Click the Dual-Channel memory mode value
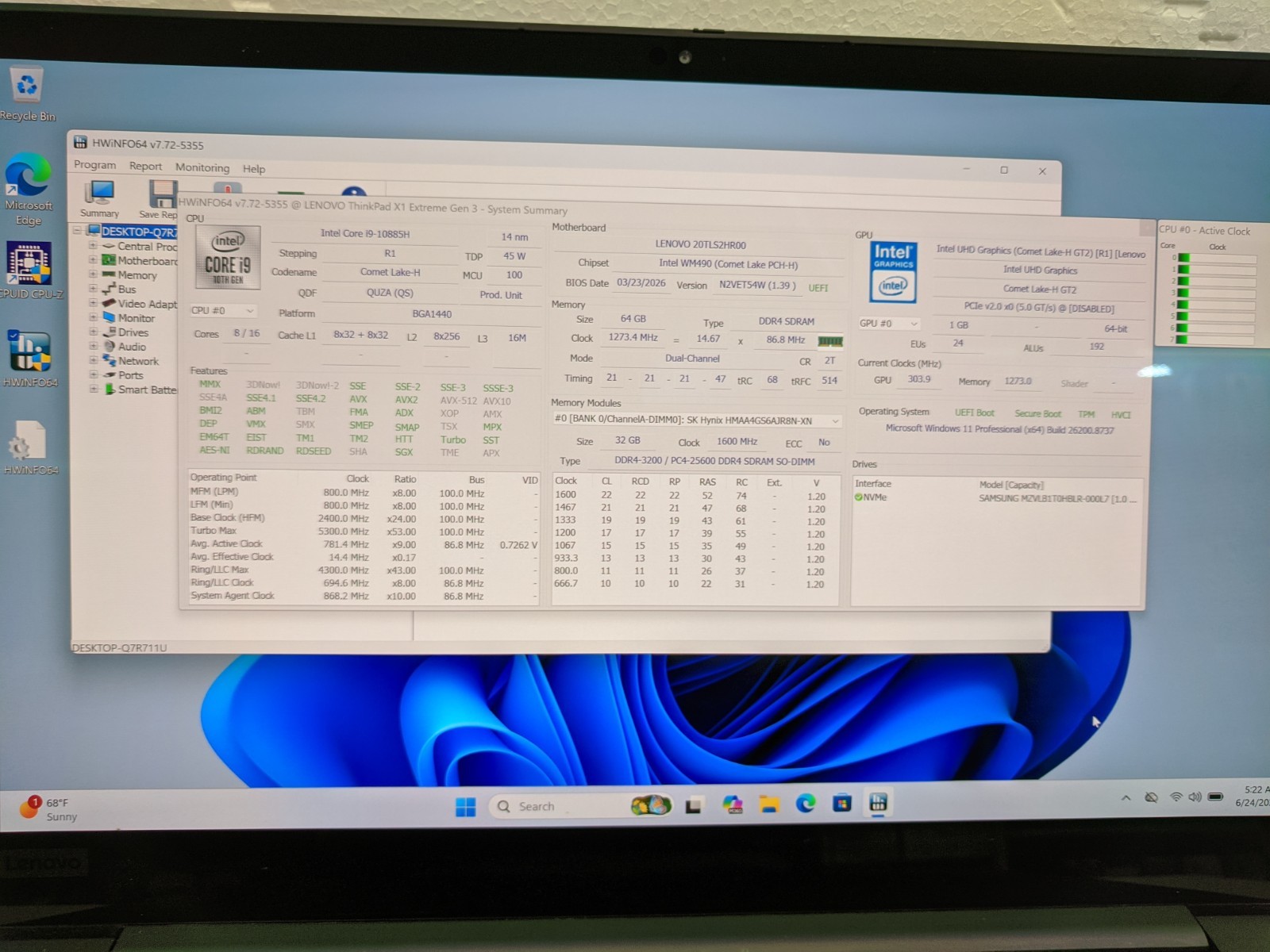1270x952 pixels. pos(692,359)
